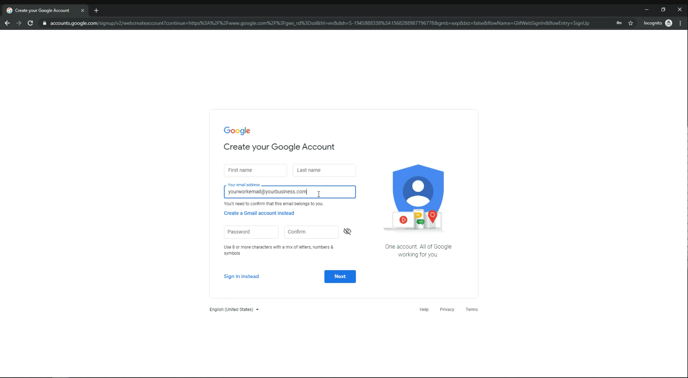
Task: Click the Password field
Action: (x=251, y=232)
